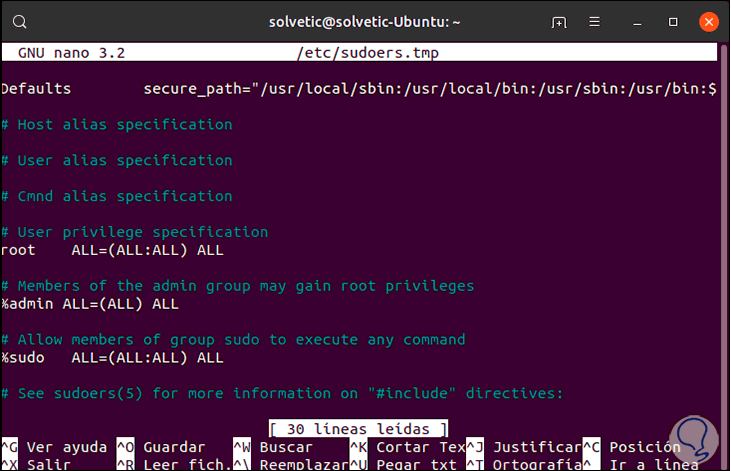Viewport: 731px width, 471px height.
Task: Open a new terminal tab
Action: [x=559, y=21]
